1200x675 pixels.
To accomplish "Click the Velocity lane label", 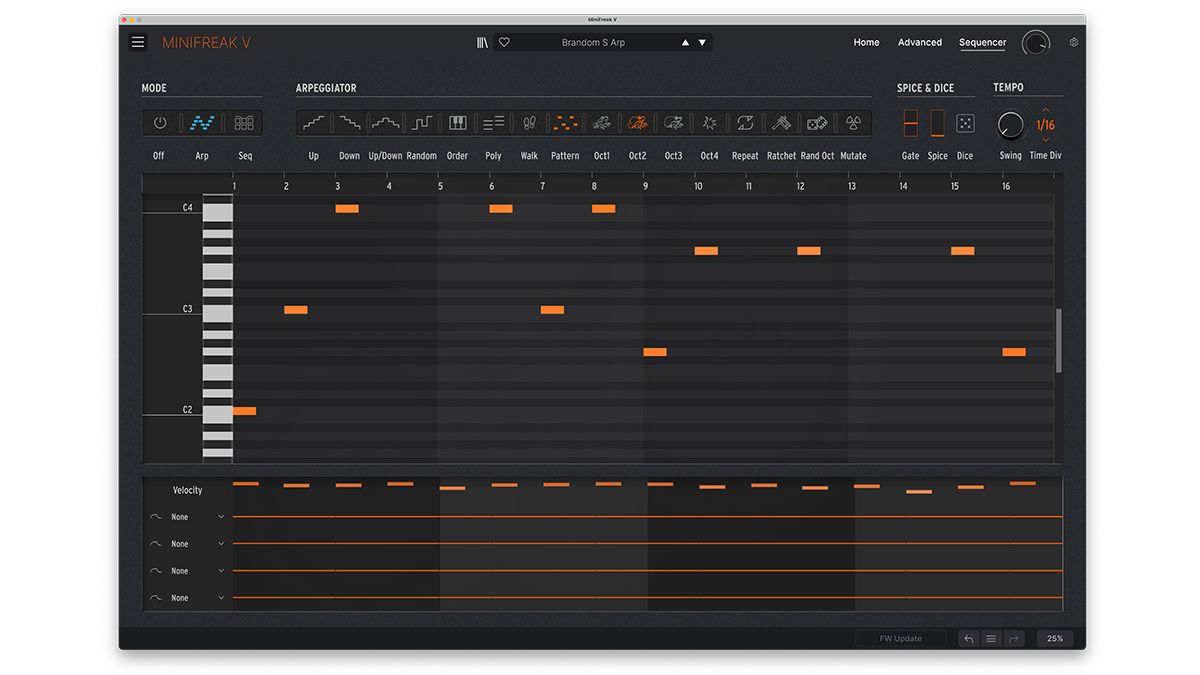I will [x=187, y=490].
